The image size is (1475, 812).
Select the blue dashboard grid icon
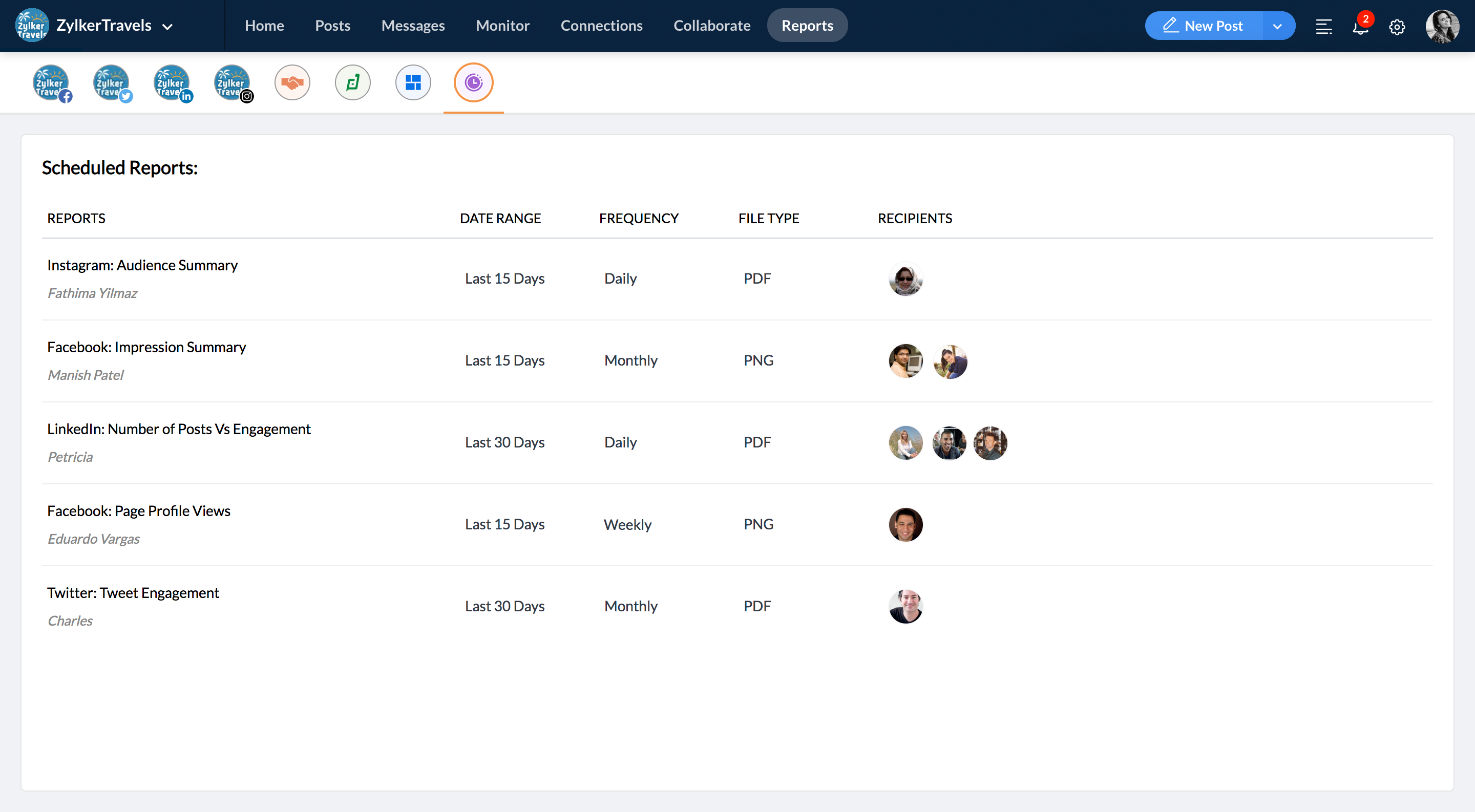pos(413,83)
